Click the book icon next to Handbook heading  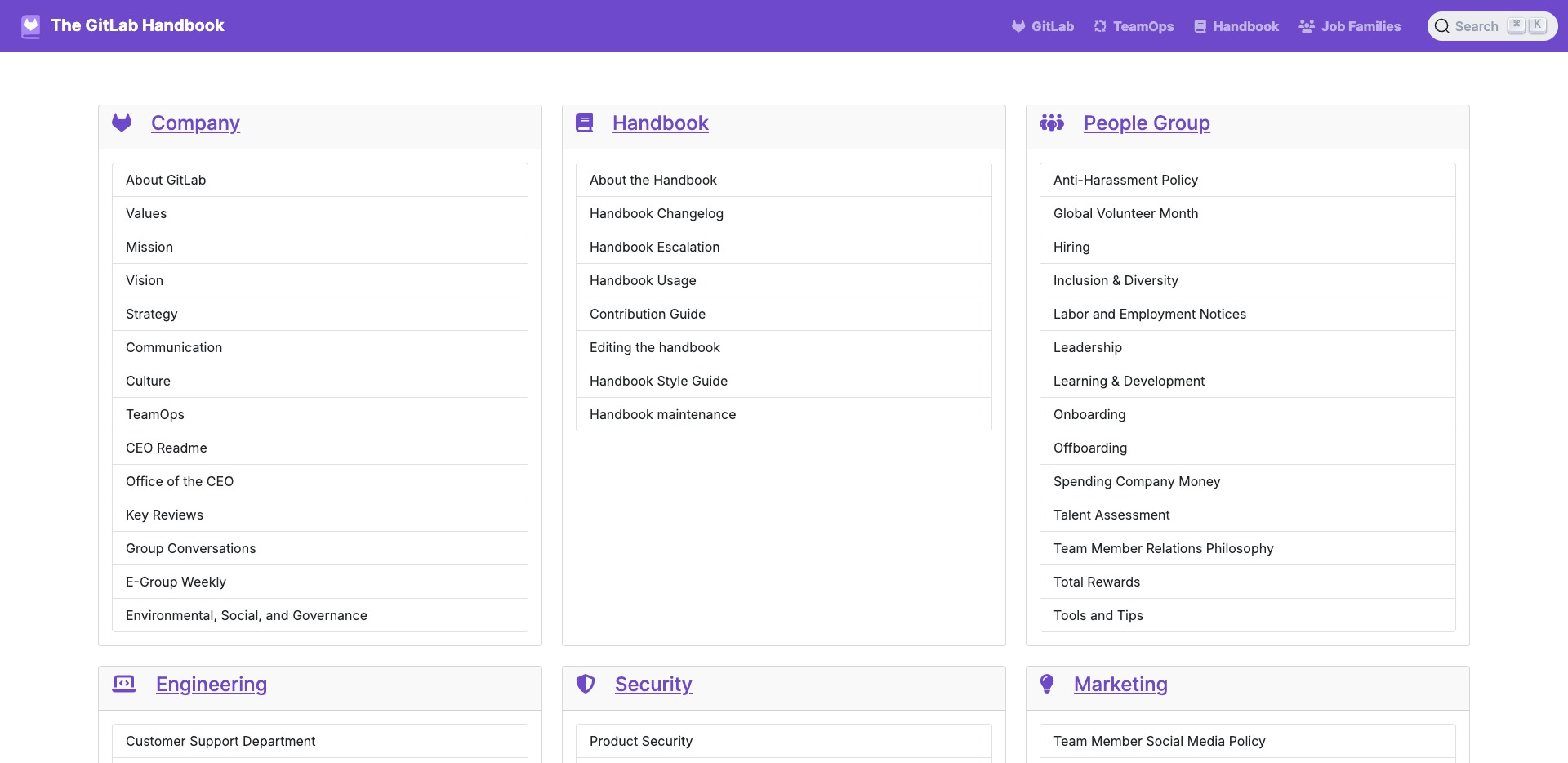(x=585, y=123)
